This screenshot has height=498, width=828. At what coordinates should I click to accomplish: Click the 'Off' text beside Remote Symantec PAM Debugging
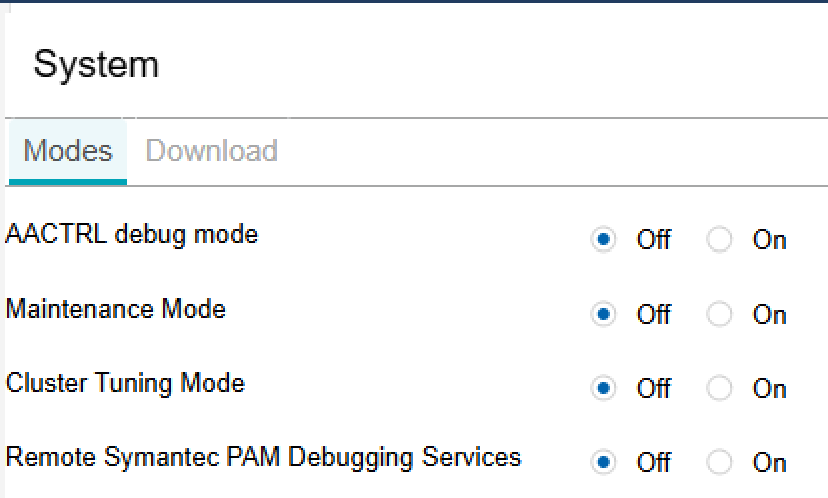(654, 463)
